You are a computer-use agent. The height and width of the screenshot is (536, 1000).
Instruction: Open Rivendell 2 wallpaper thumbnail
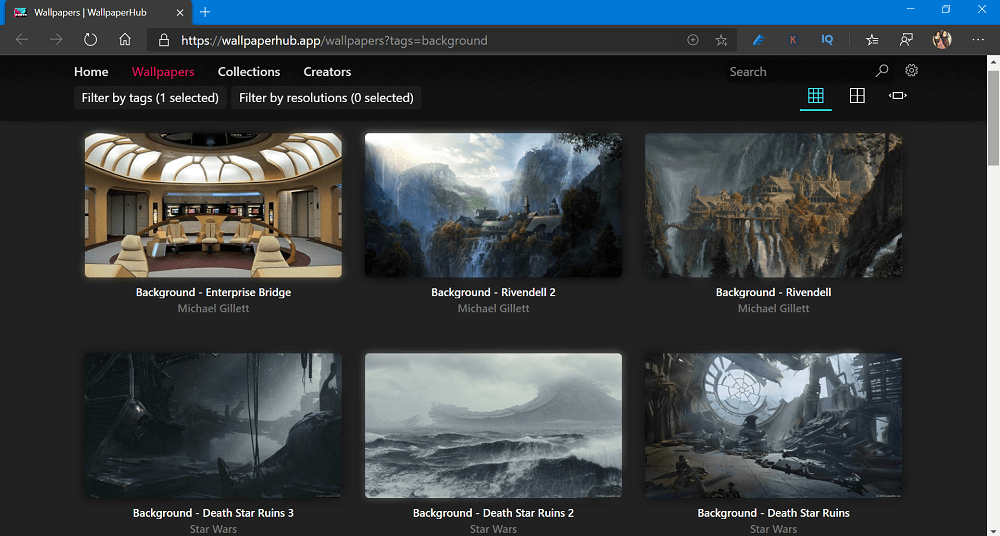493,205
